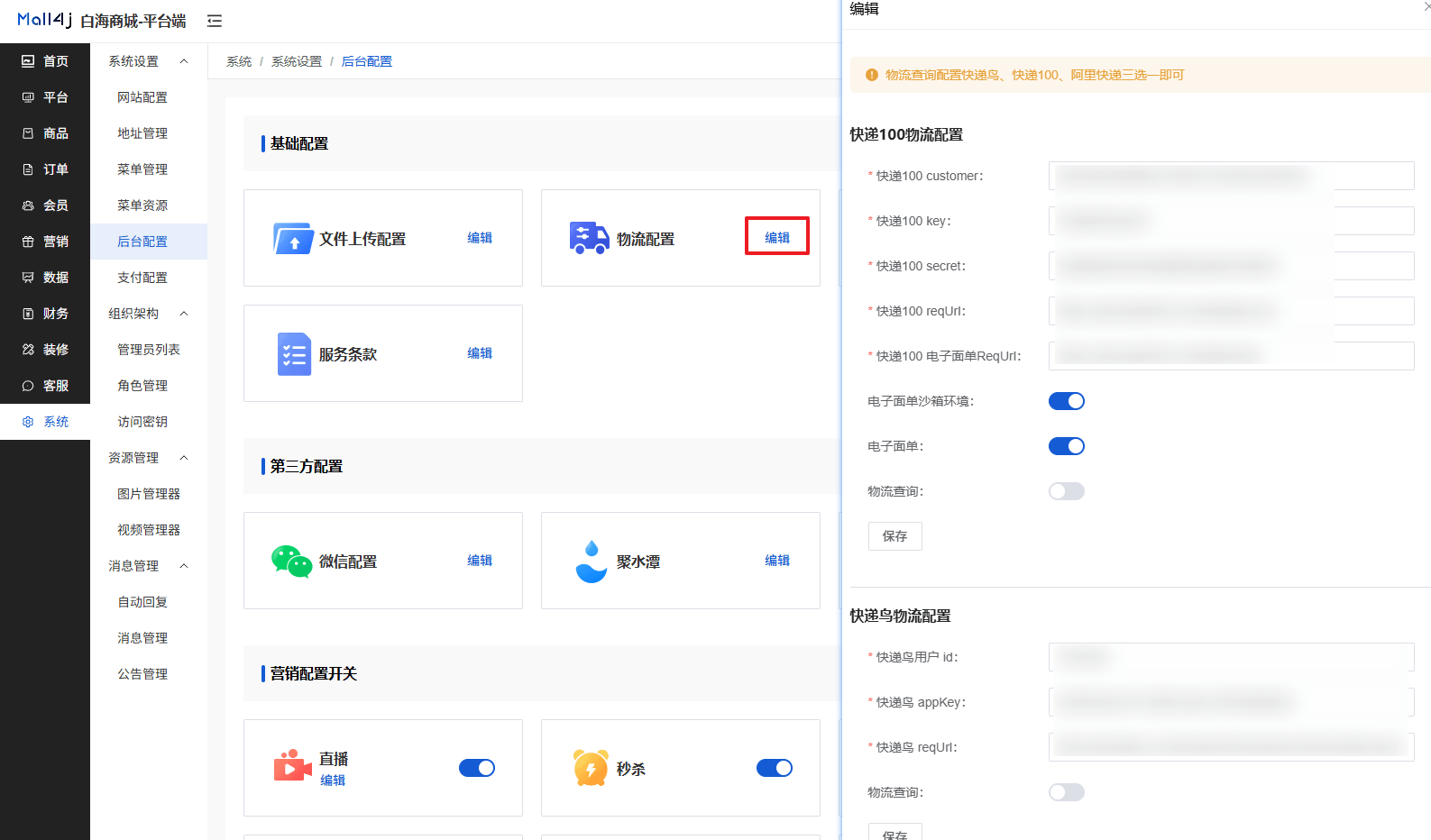This screenshot has height=840, width=1431.
Task: Click the sidebar collapse hamburger icon
Action: (215, 21)
